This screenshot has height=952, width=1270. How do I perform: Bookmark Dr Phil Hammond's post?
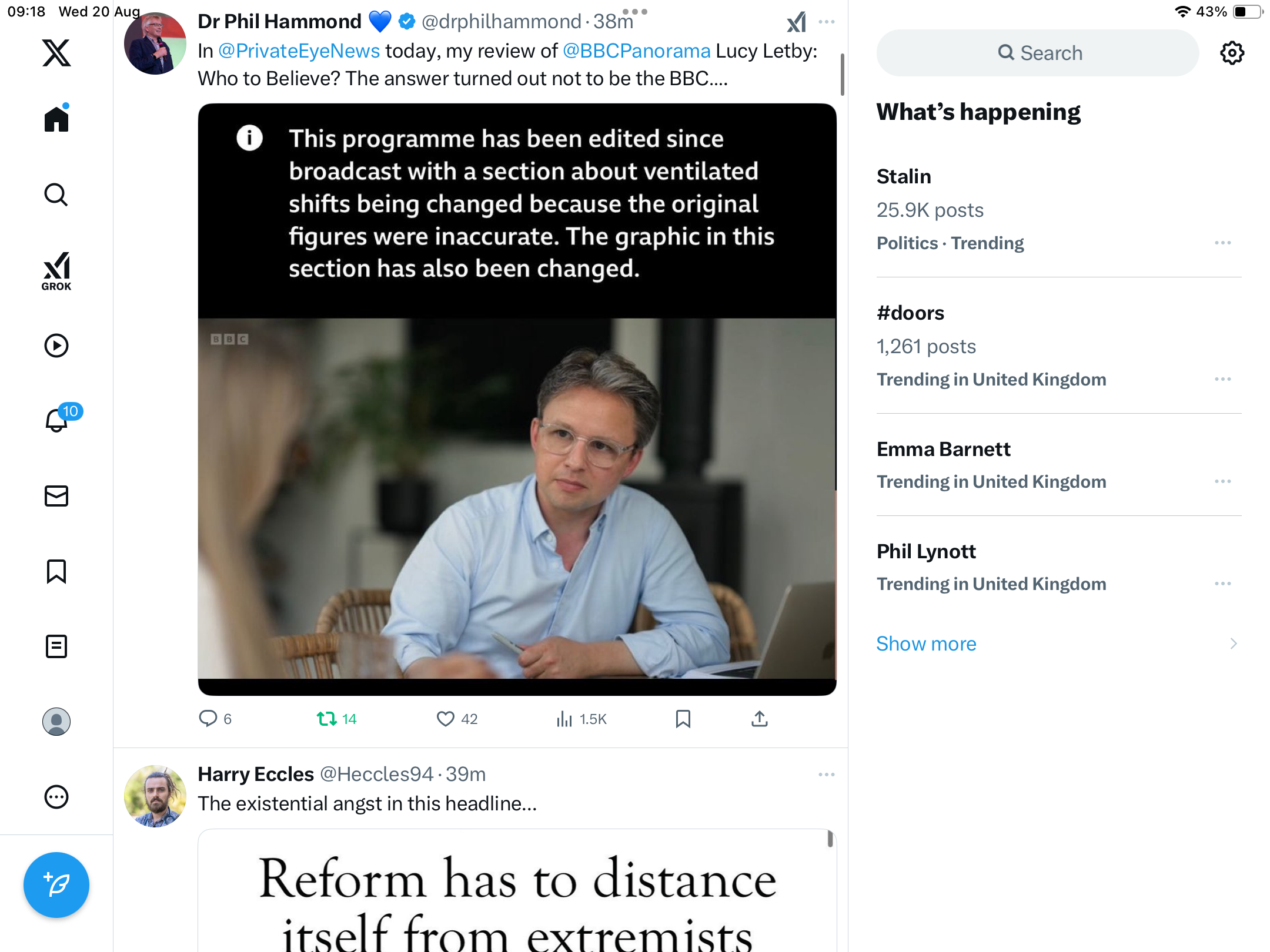pos(683,719)
